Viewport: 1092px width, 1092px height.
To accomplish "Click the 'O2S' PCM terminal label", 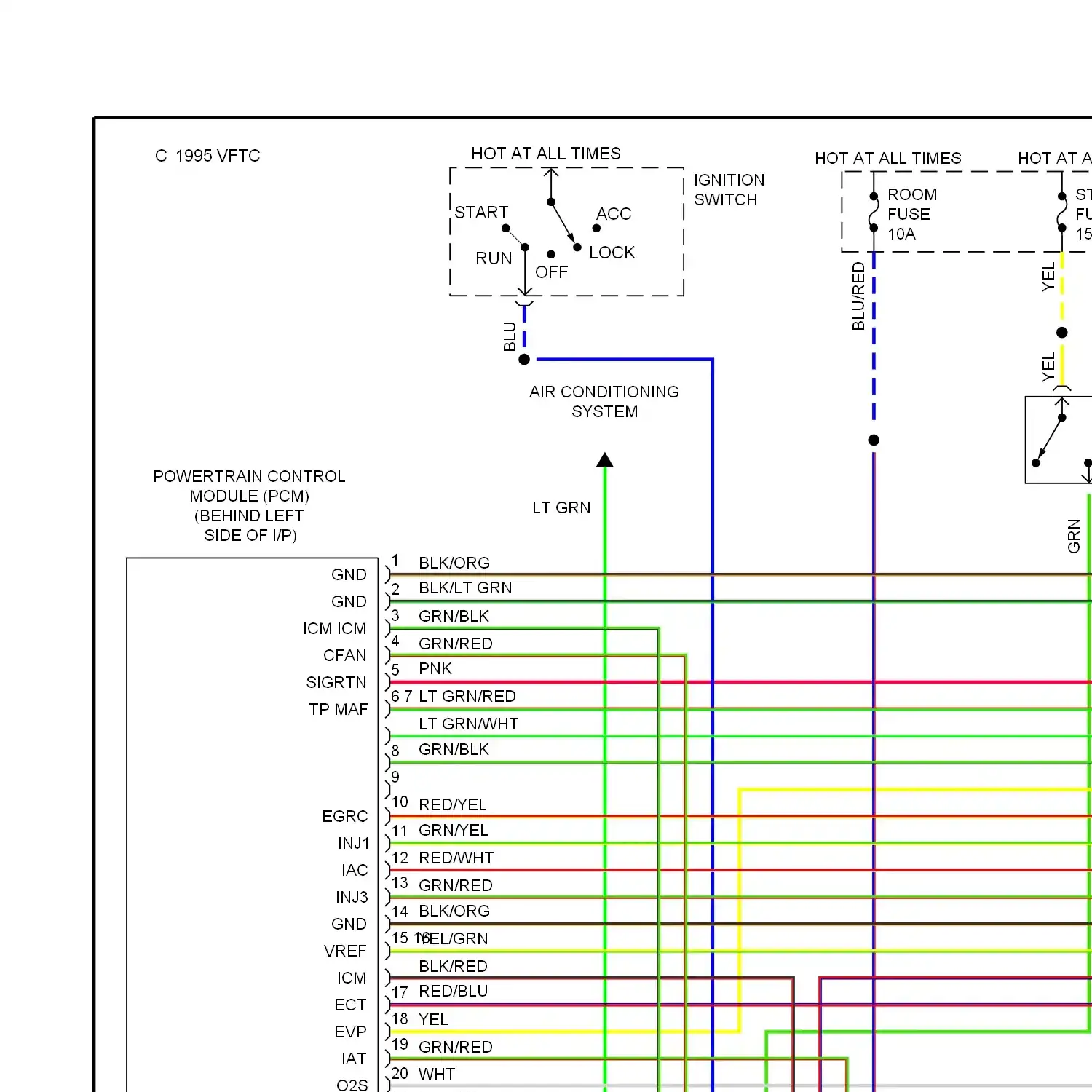I will tap(352, 1085).
